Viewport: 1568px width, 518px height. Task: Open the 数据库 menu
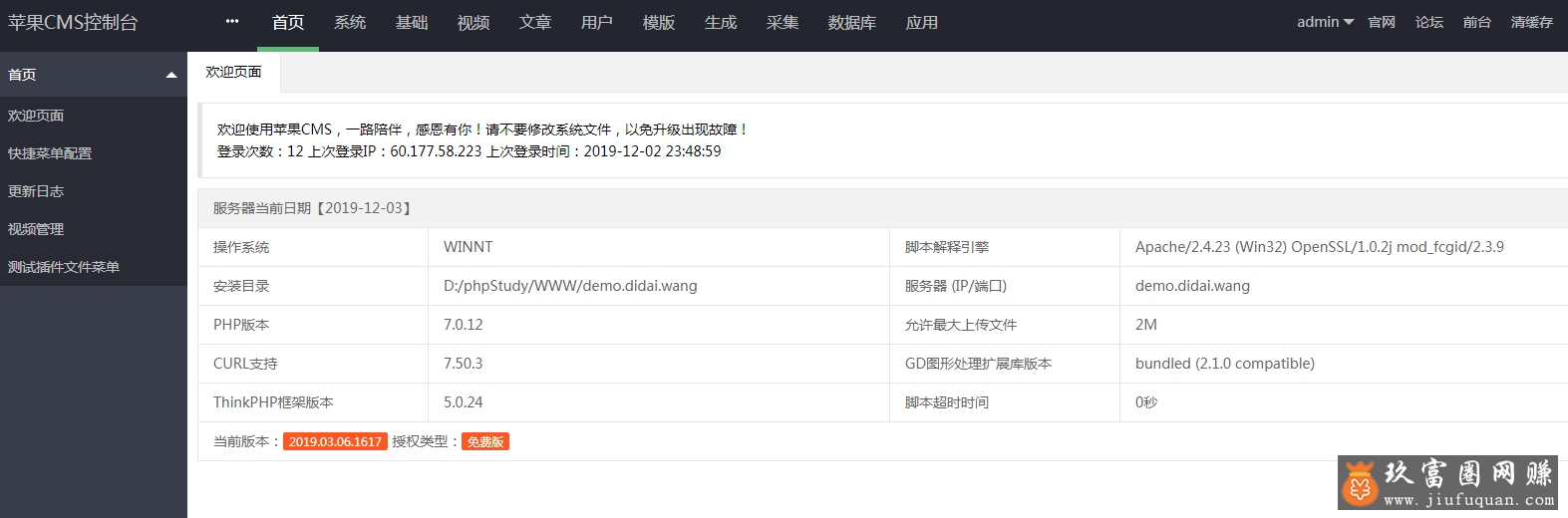852,22
